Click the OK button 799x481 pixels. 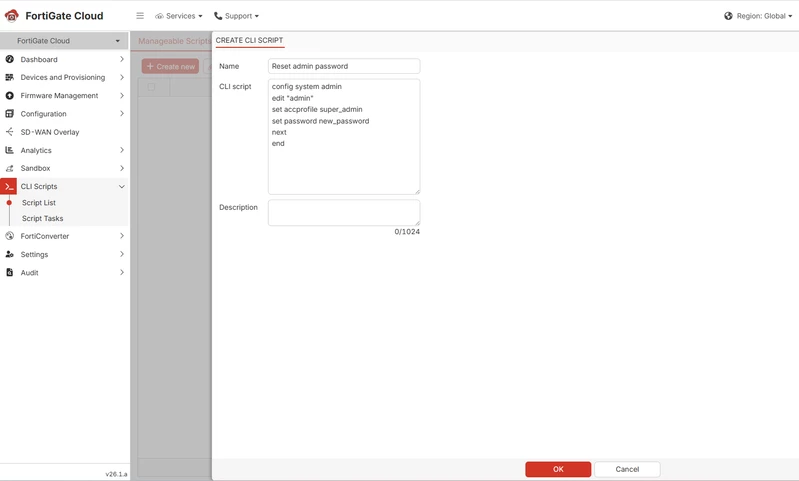pyautogui.click(x=558, y=469)
